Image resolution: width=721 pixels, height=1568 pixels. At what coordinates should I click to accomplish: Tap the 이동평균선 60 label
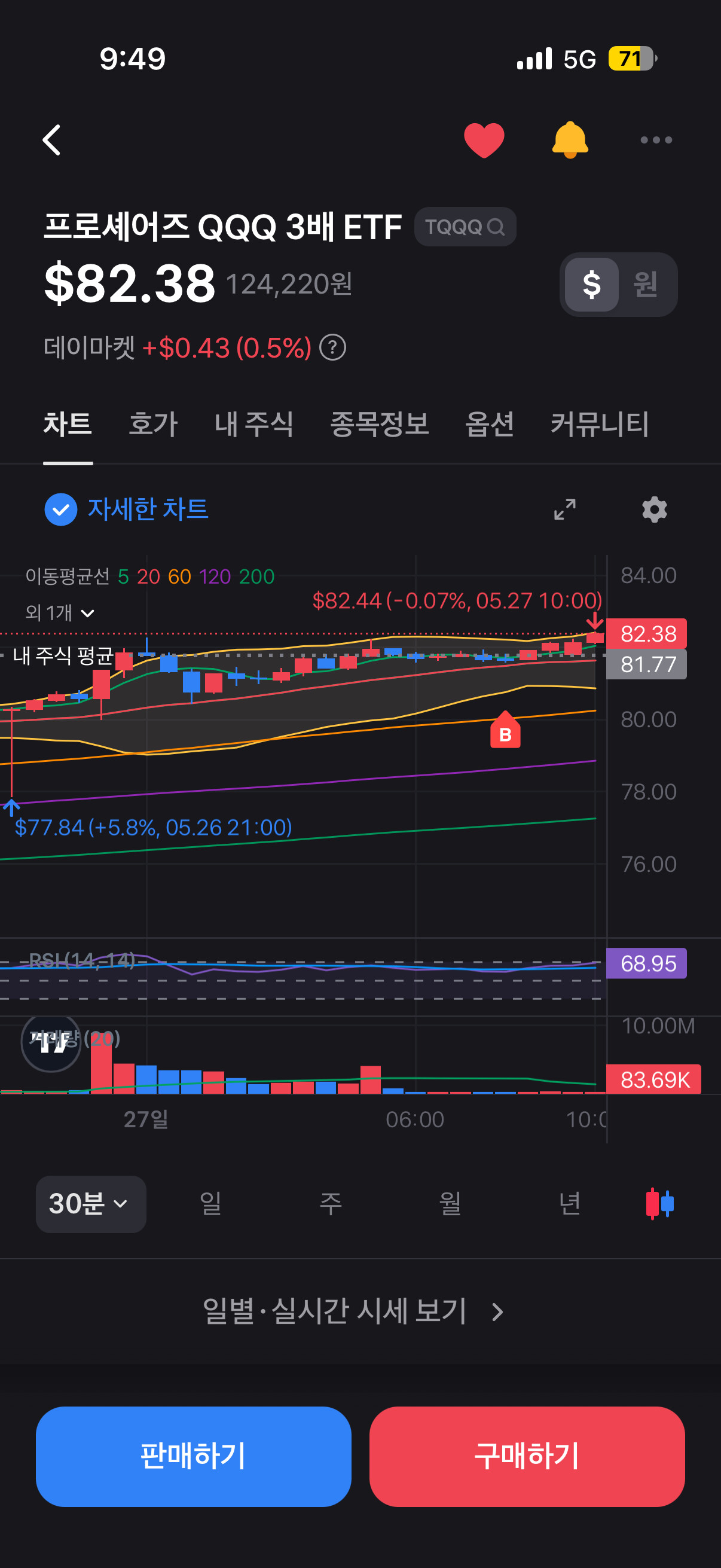(179, 576)
